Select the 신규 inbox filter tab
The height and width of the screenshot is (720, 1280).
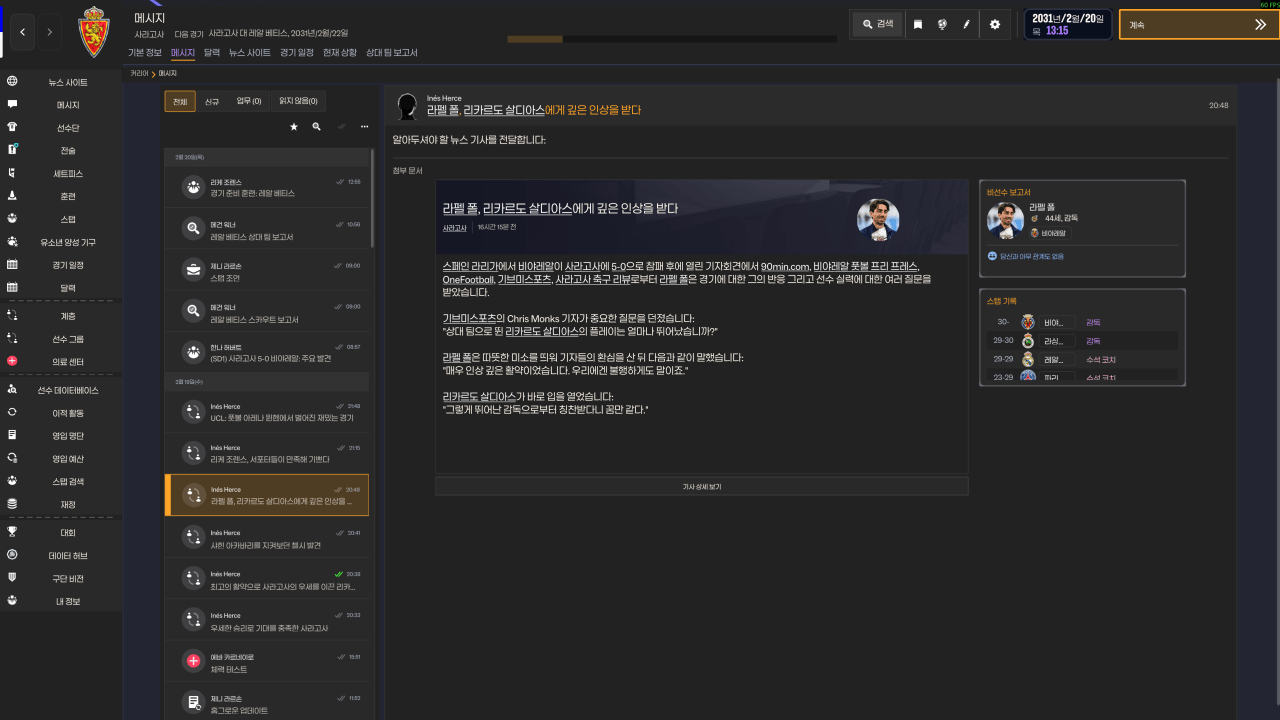pyautogui.click(x=212, y=101)
